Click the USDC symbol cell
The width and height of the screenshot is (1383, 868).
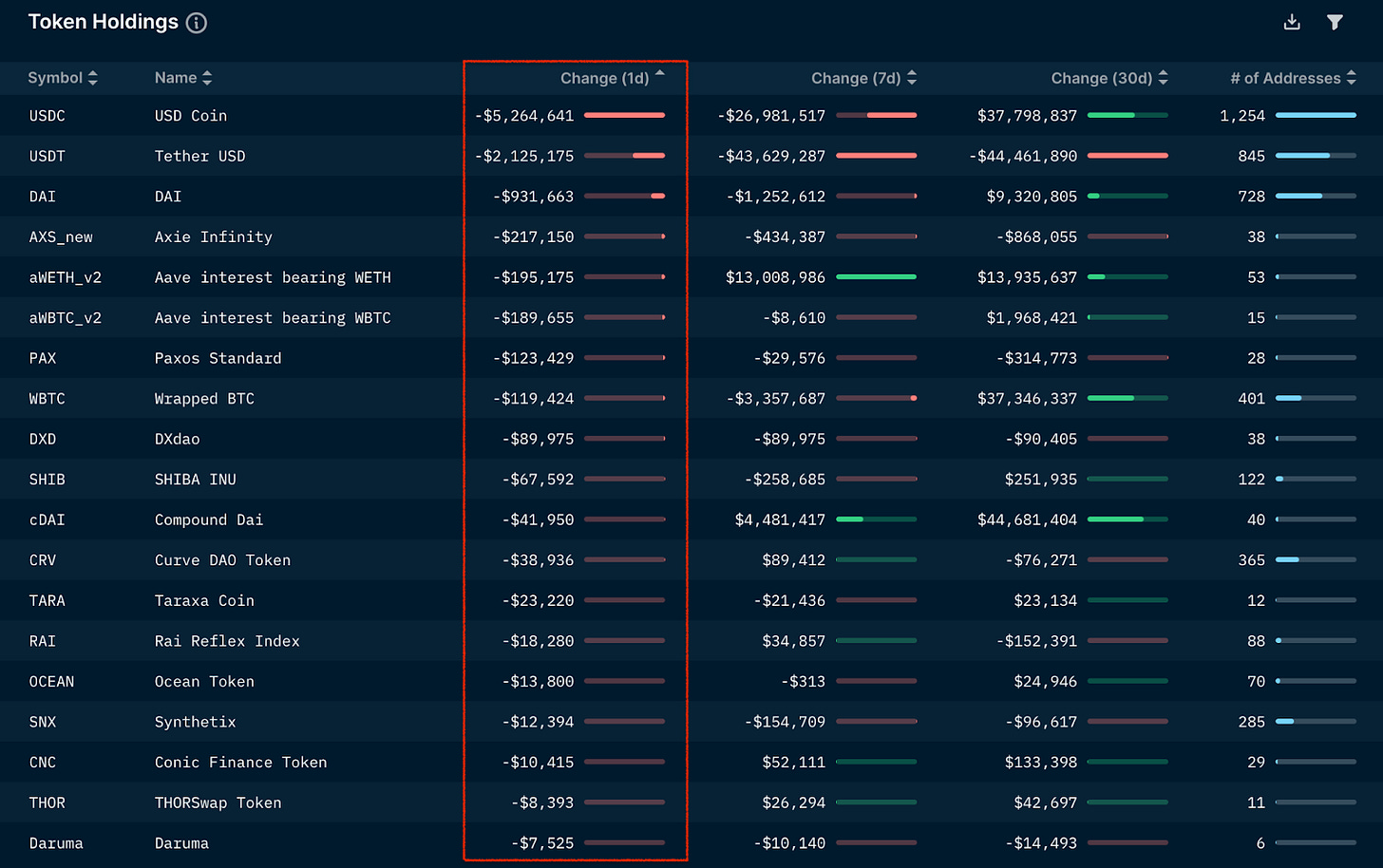click(47, 116)
